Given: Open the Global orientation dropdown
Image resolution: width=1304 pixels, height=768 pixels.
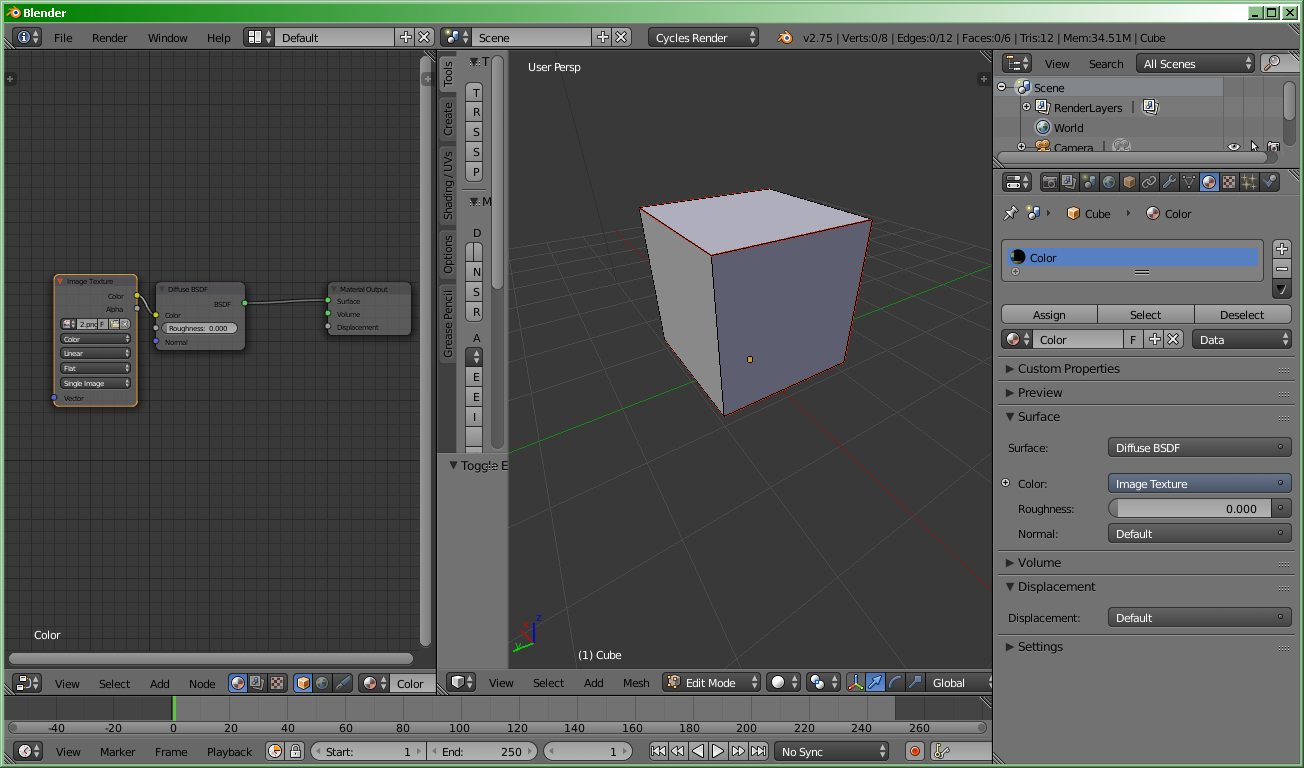Looking at the screenshot, I should click(x=957, y=683).
